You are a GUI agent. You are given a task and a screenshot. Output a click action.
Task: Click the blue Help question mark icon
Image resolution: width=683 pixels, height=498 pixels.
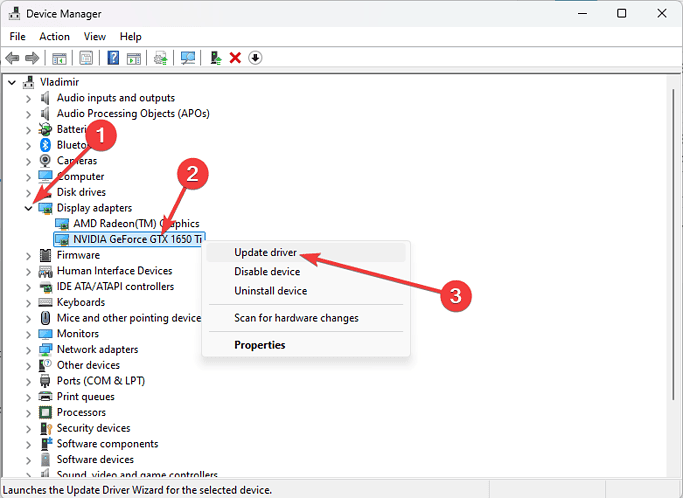pyautogui.click(x=113, y=58)
